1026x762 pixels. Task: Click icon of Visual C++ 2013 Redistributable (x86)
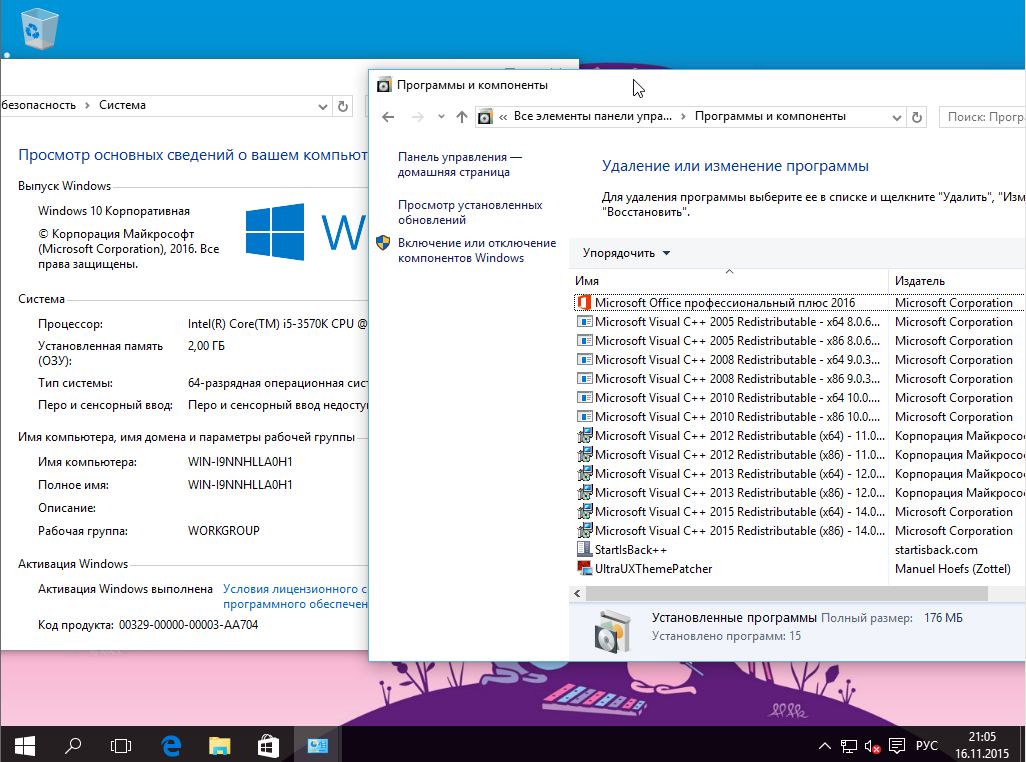pos(584,493)
